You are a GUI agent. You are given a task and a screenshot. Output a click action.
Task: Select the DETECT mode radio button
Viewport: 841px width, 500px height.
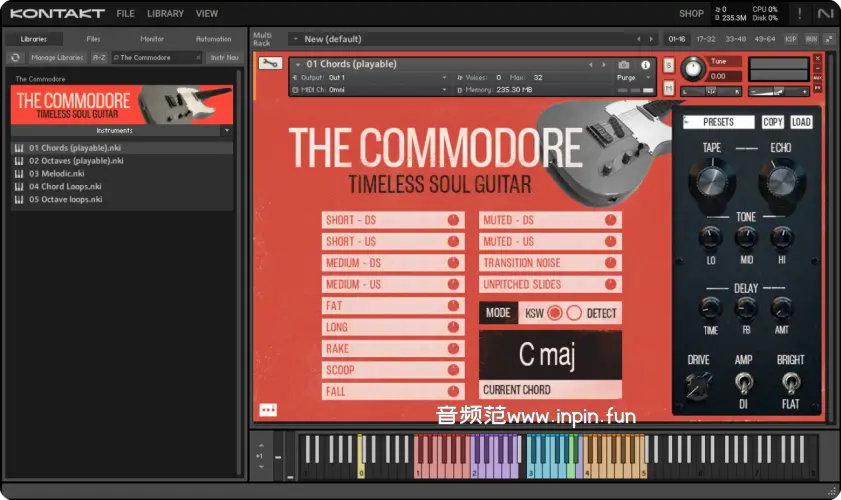[574, 313]
